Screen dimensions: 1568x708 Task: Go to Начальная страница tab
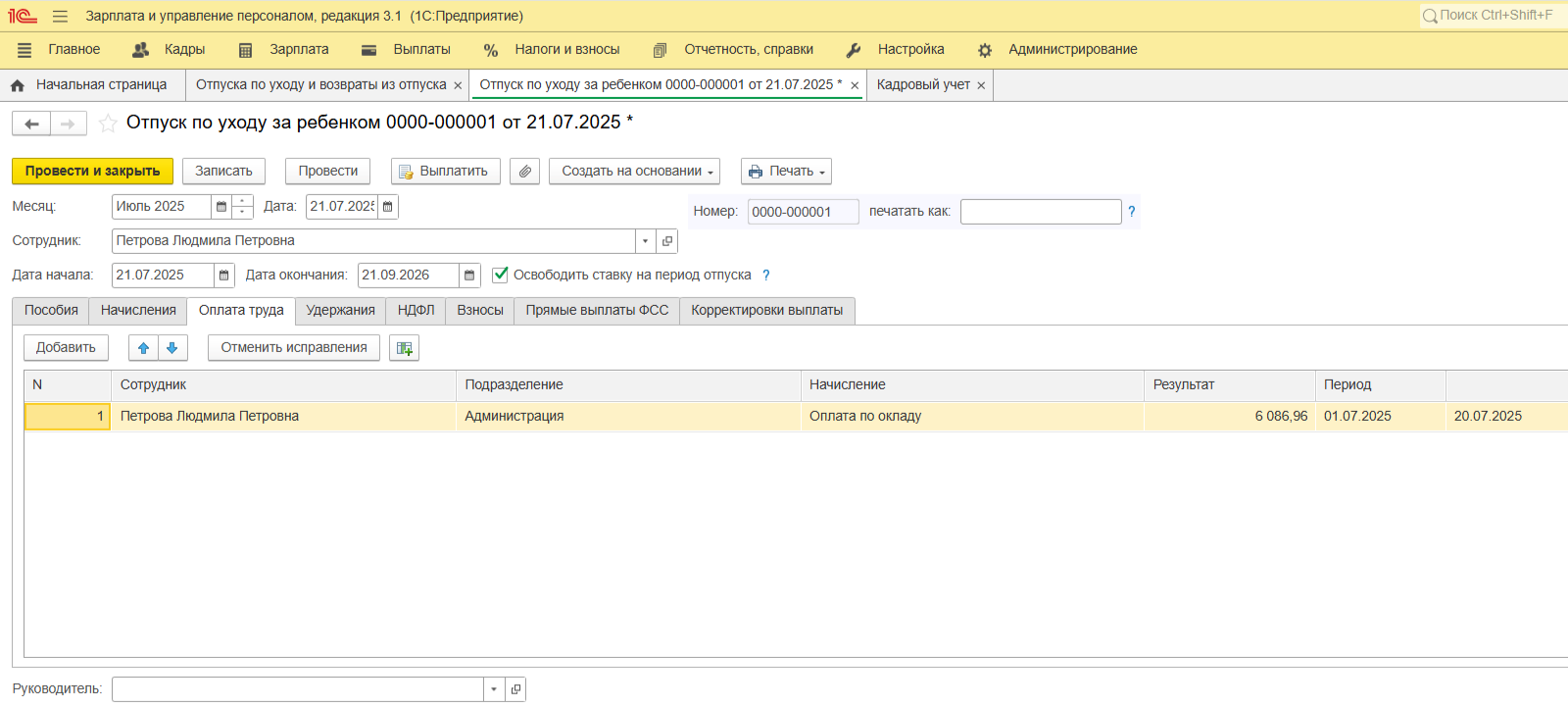[90, 85]
